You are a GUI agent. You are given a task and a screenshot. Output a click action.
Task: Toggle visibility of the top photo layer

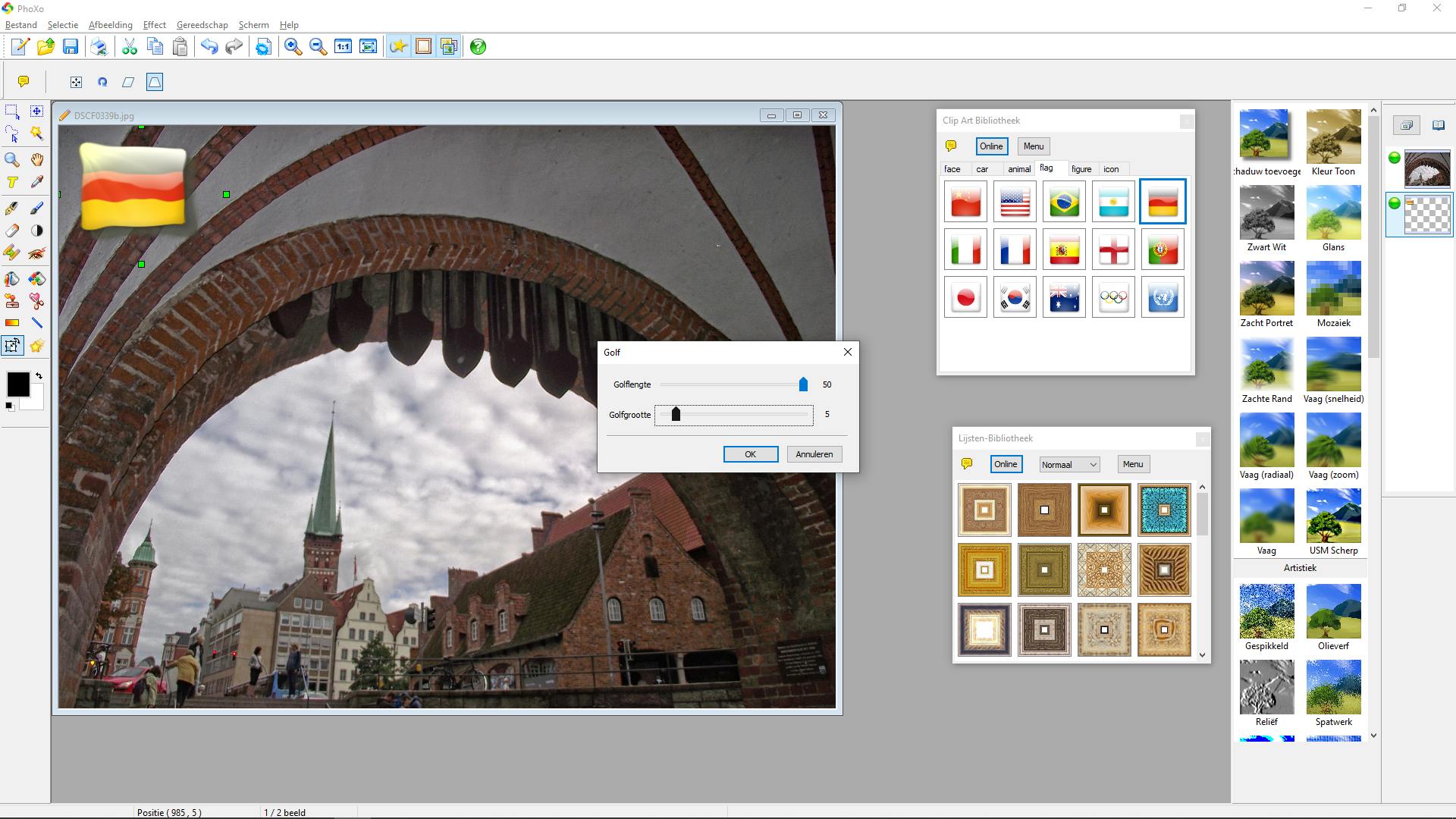1394,158
